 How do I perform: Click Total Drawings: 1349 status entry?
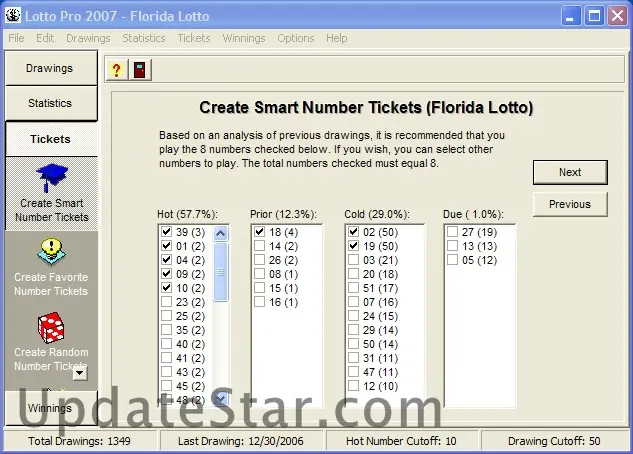pyautogui.click(x=80, y=441)
